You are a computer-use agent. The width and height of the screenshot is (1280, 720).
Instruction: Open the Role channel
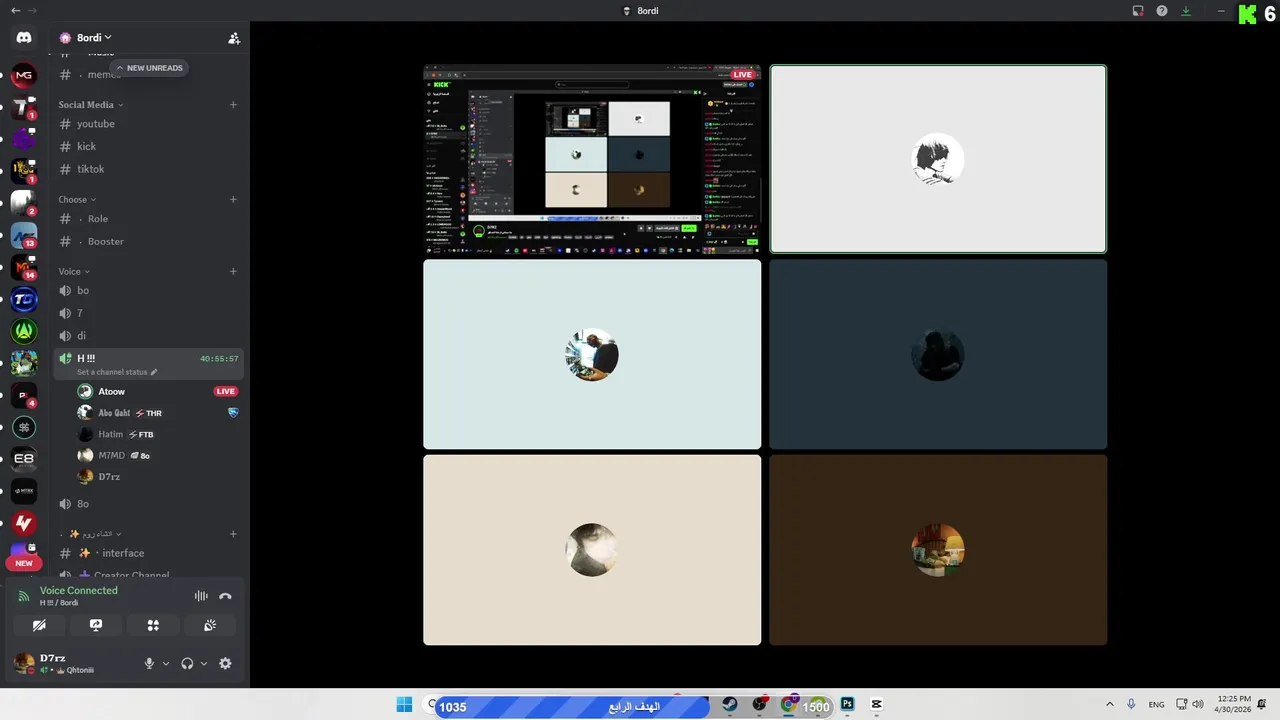(148, 218)
